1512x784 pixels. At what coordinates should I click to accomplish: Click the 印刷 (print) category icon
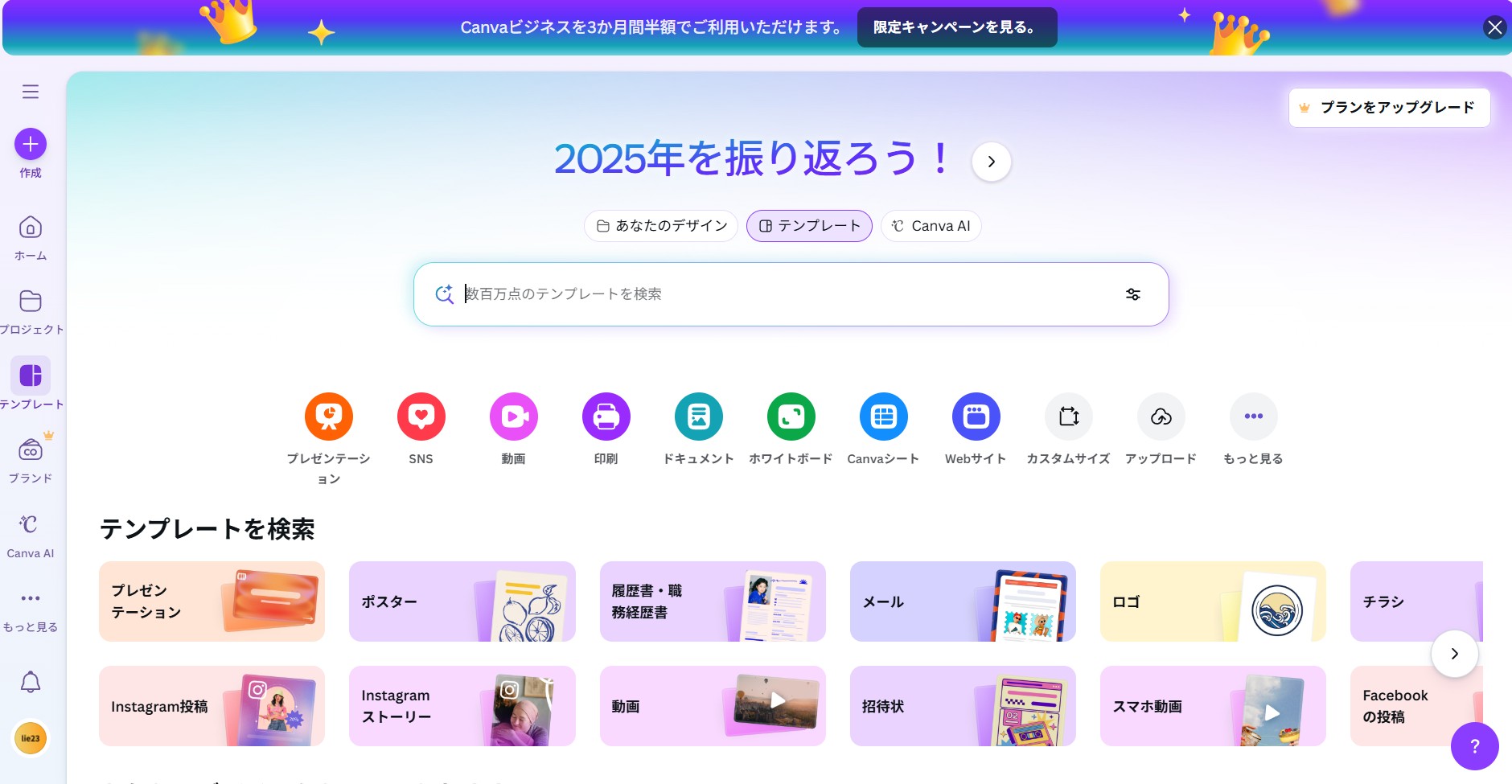(606, 417)
